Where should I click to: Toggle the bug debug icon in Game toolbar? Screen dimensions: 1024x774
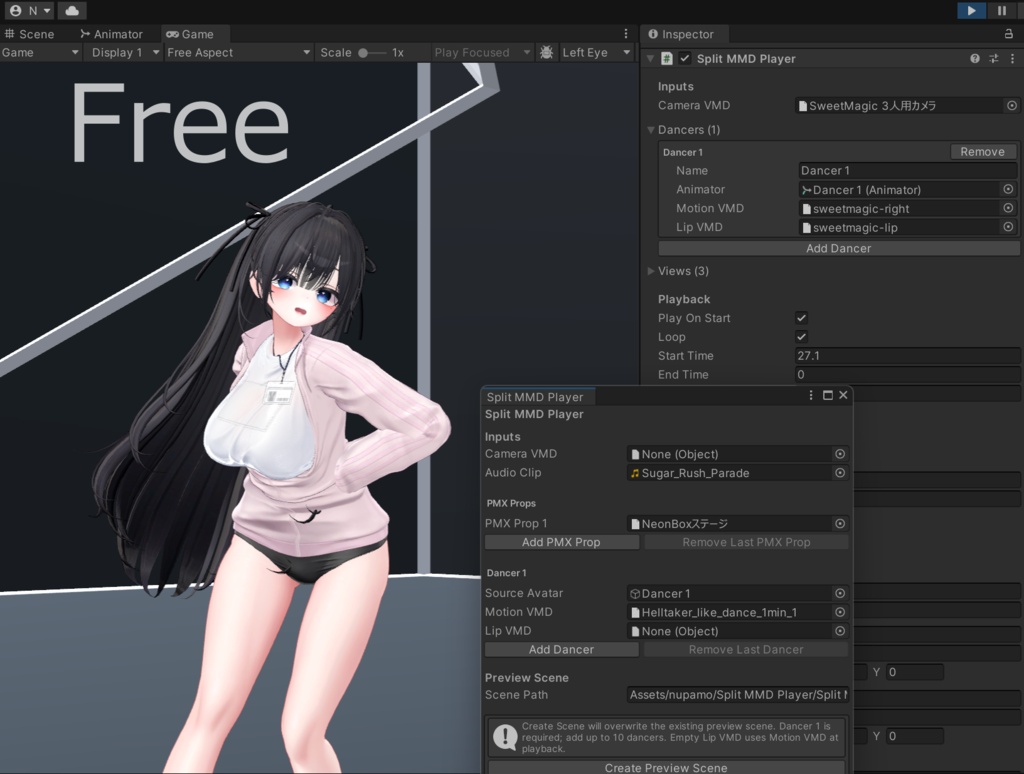pyautogui.click(x=547, y=52)
